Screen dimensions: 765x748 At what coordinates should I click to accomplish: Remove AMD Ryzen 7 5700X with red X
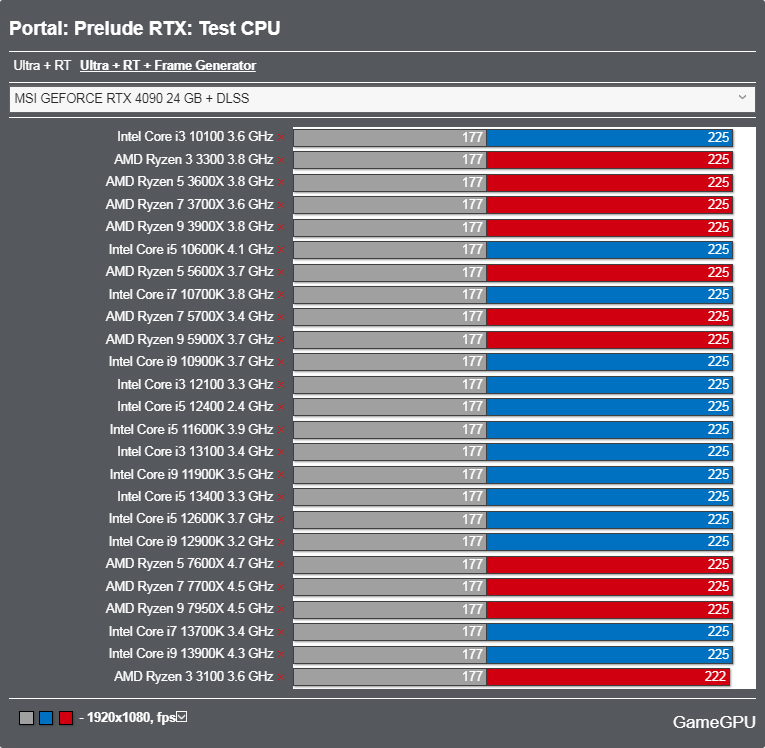281,317
